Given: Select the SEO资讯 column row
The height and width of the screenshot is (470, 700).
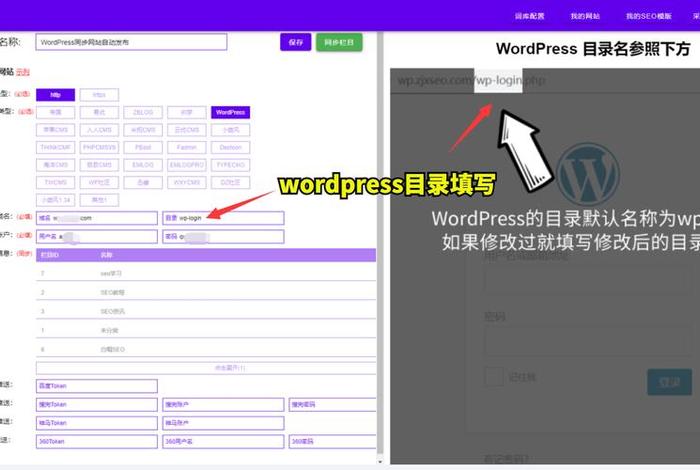Looking at the screenshot, I should coord(206,311).
